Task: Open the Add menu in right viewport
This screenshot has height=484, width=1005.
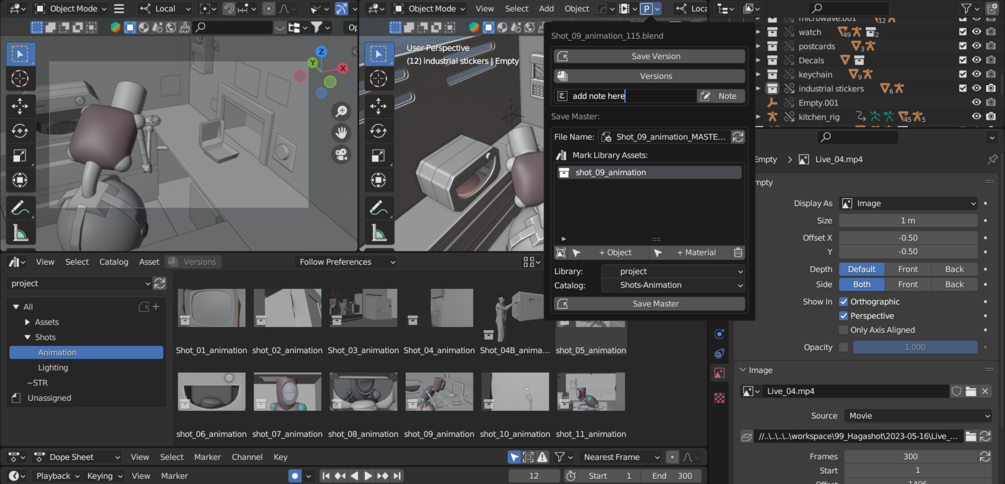Action: (x=546, y=9)
